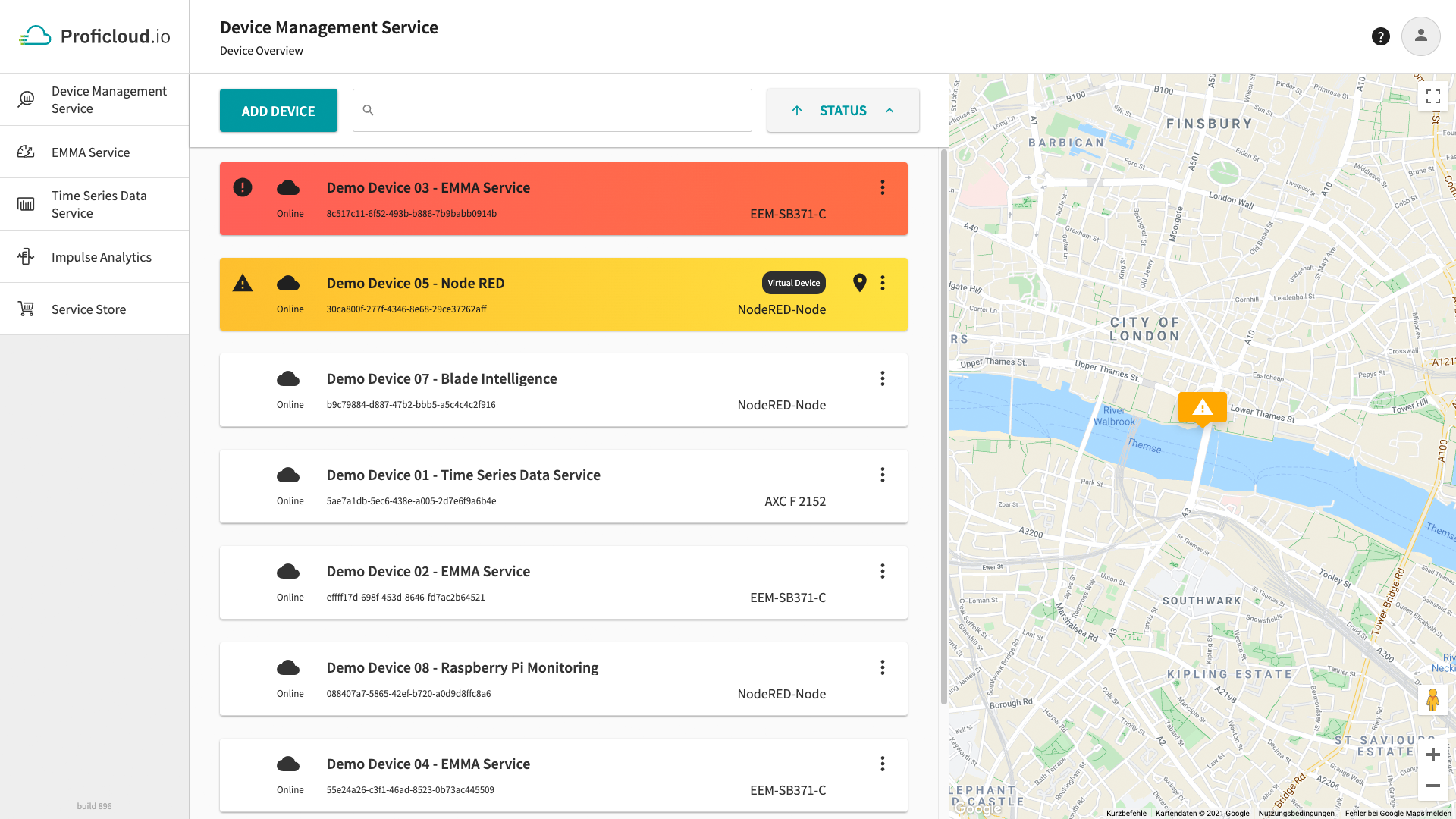The width and height of the screenshot is (1456, 819).
Task: Open the Service Store
Action: [x=26, y=309]
